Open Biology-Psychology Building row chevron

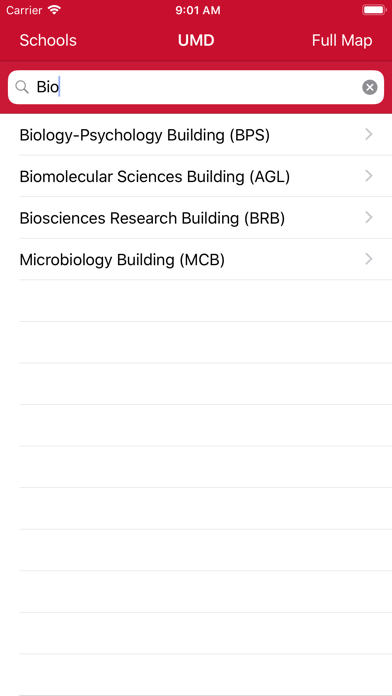(368, 134)
